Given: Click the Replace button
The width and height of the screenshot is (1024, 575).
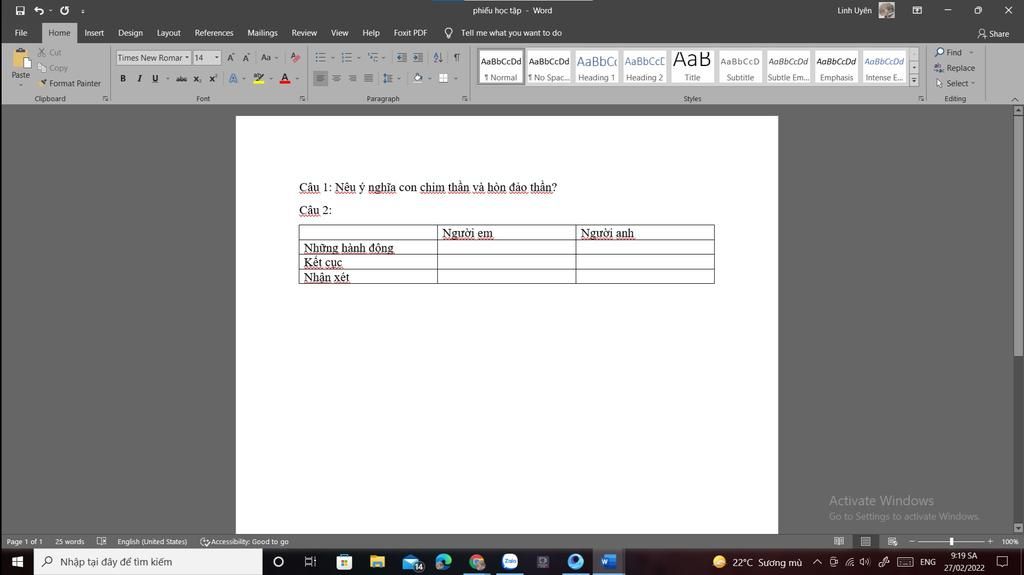Looking at the screenshot, I should tap(954, 68).
